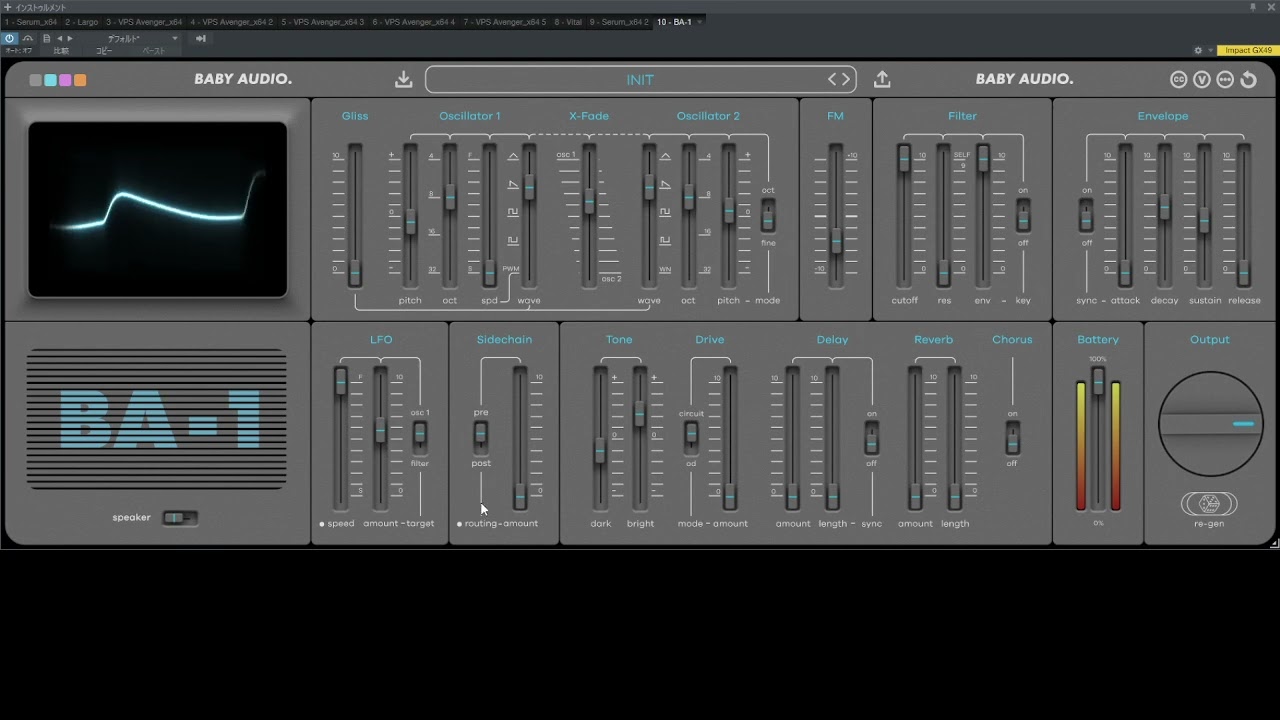The width and height of the screenshot is (1280, 720).
Task: Click the Gliss slider handle
Action: (x=355, y=272)
